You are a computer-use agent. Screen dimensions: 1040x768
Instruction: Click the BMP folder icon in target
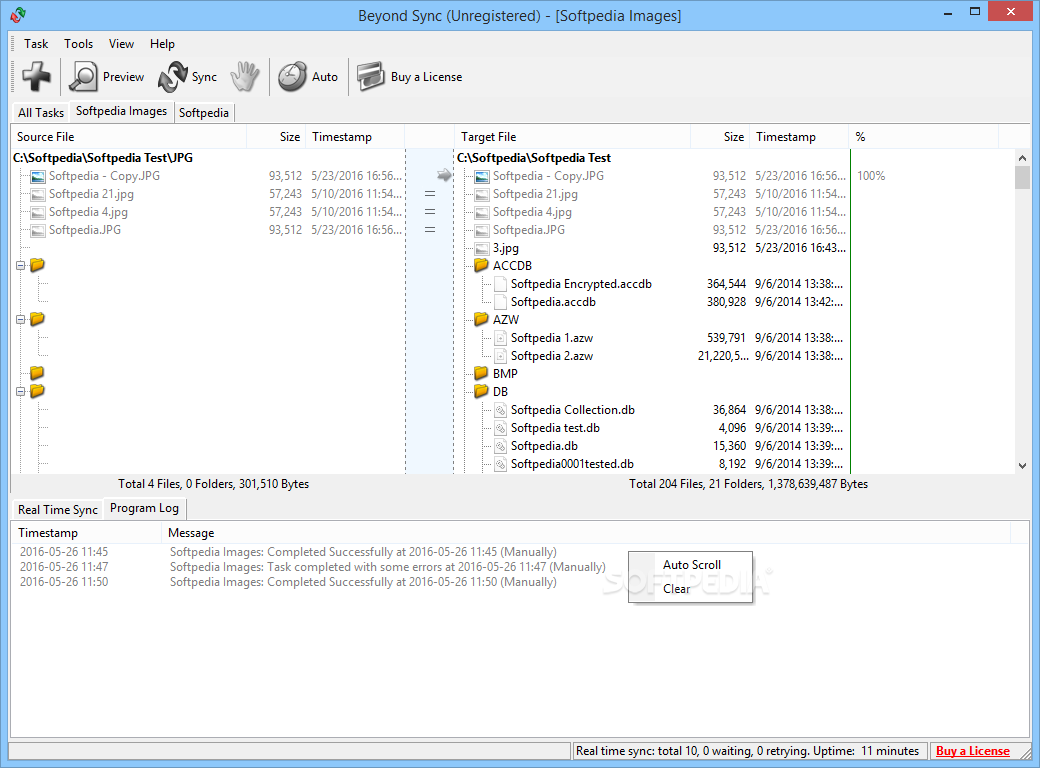pyautogui.click(x=482, y=373)
